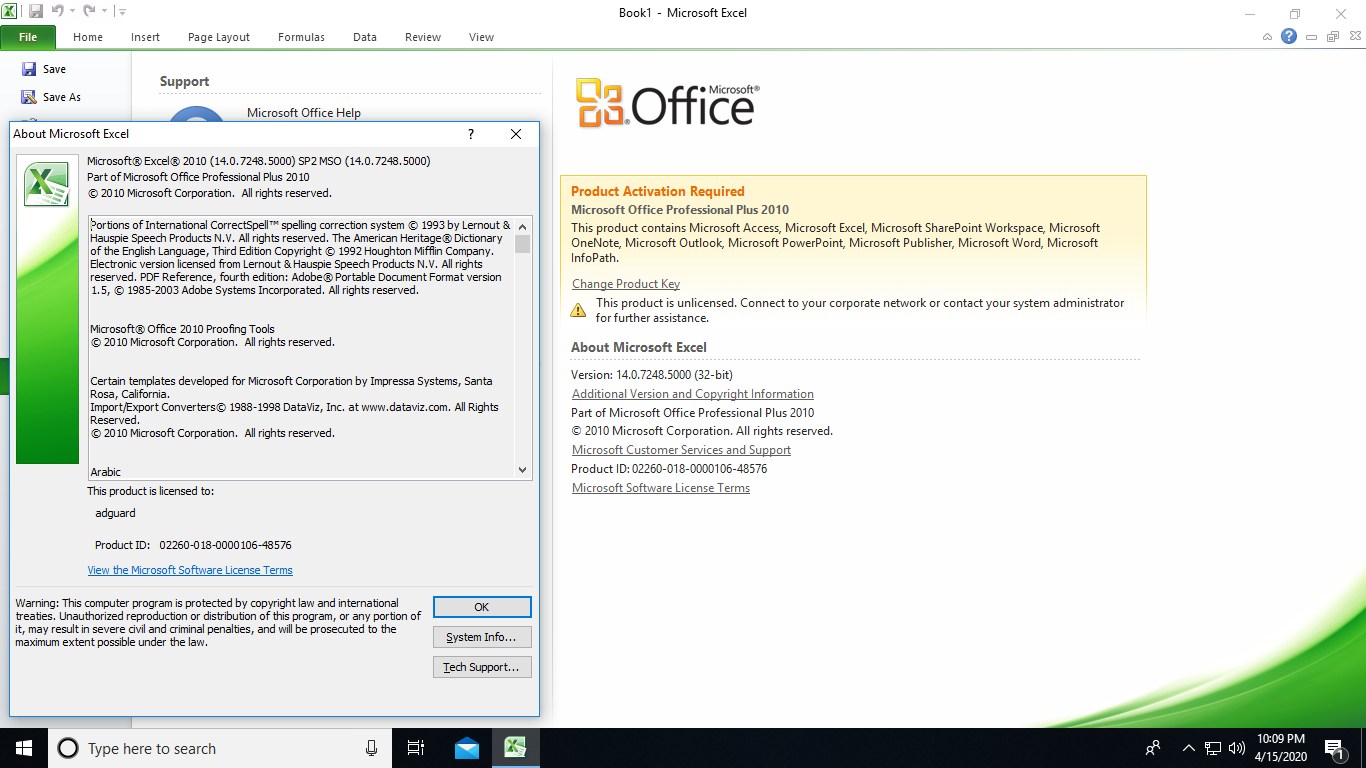Minimize the ribbon with caret icon
1366x768 pixels.
[x=1267, y=37]
